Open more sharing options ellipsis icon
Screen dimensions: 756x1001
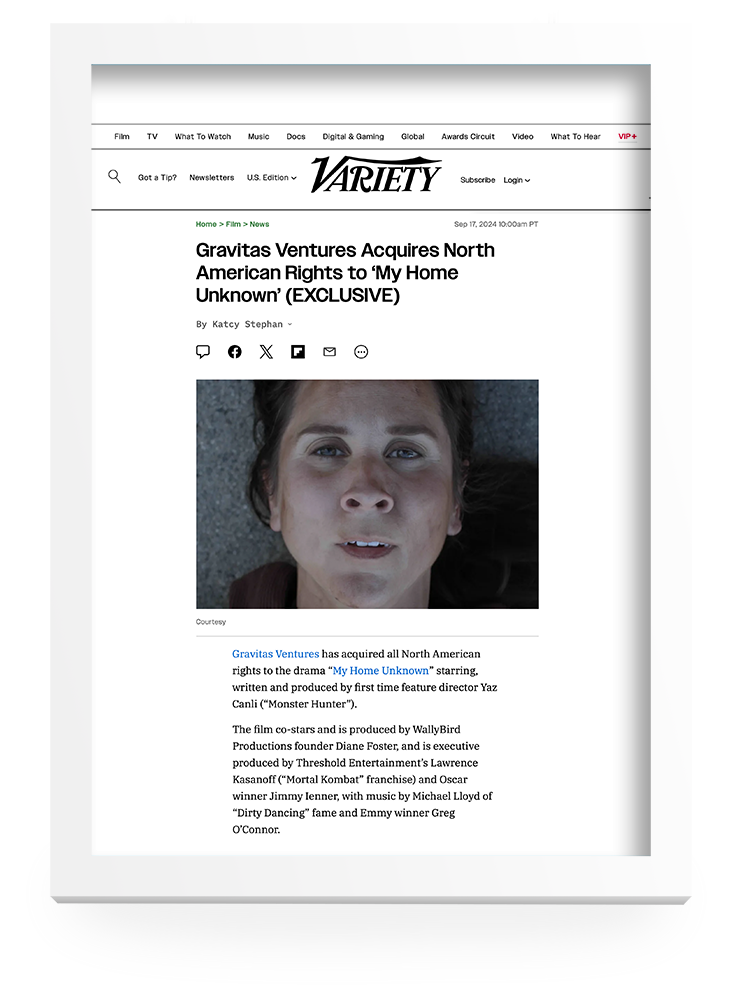point(361,352)
